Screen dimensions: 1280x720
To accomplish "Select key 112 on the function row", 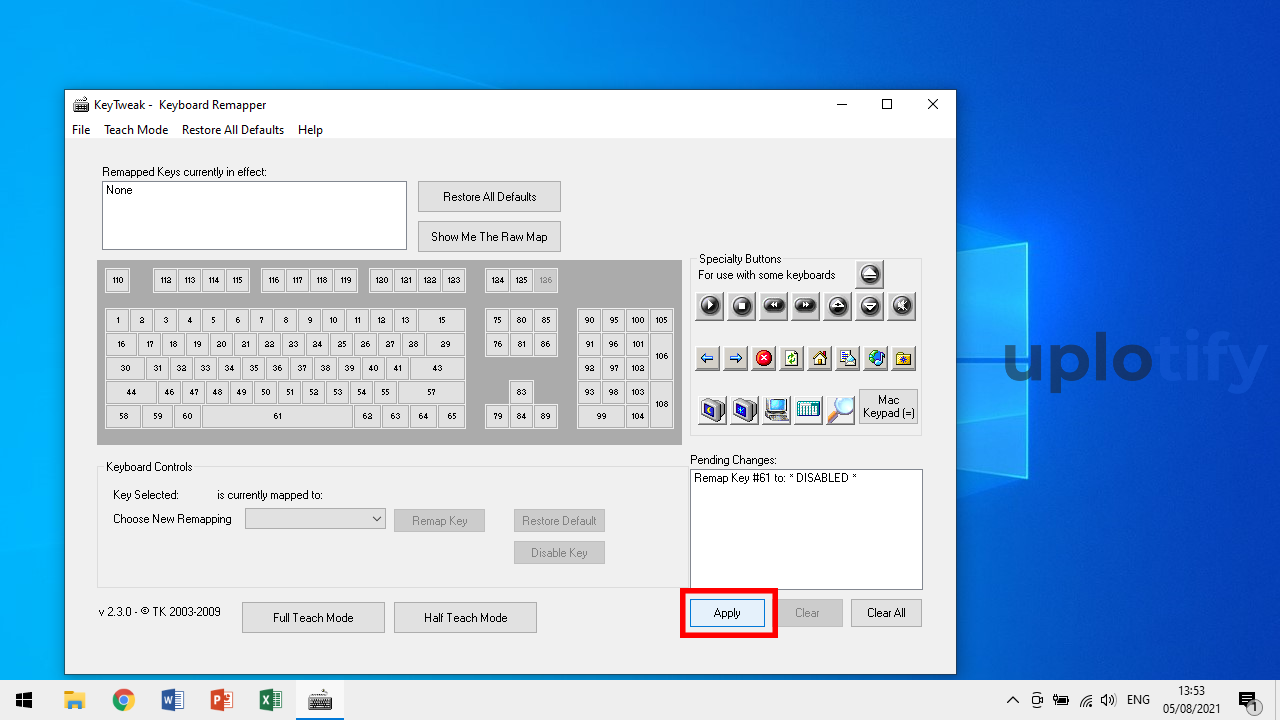I will click(x=166, y=280).
